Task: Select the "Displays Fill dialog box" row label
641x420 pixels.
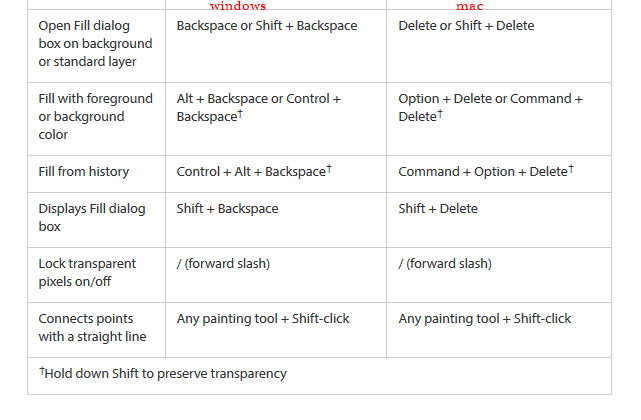Action: (91, 218)
